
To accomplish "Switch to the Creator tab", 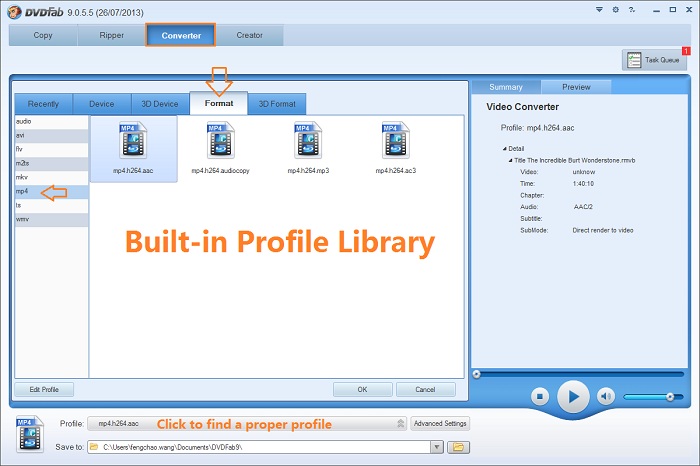I will pos(250,35).
